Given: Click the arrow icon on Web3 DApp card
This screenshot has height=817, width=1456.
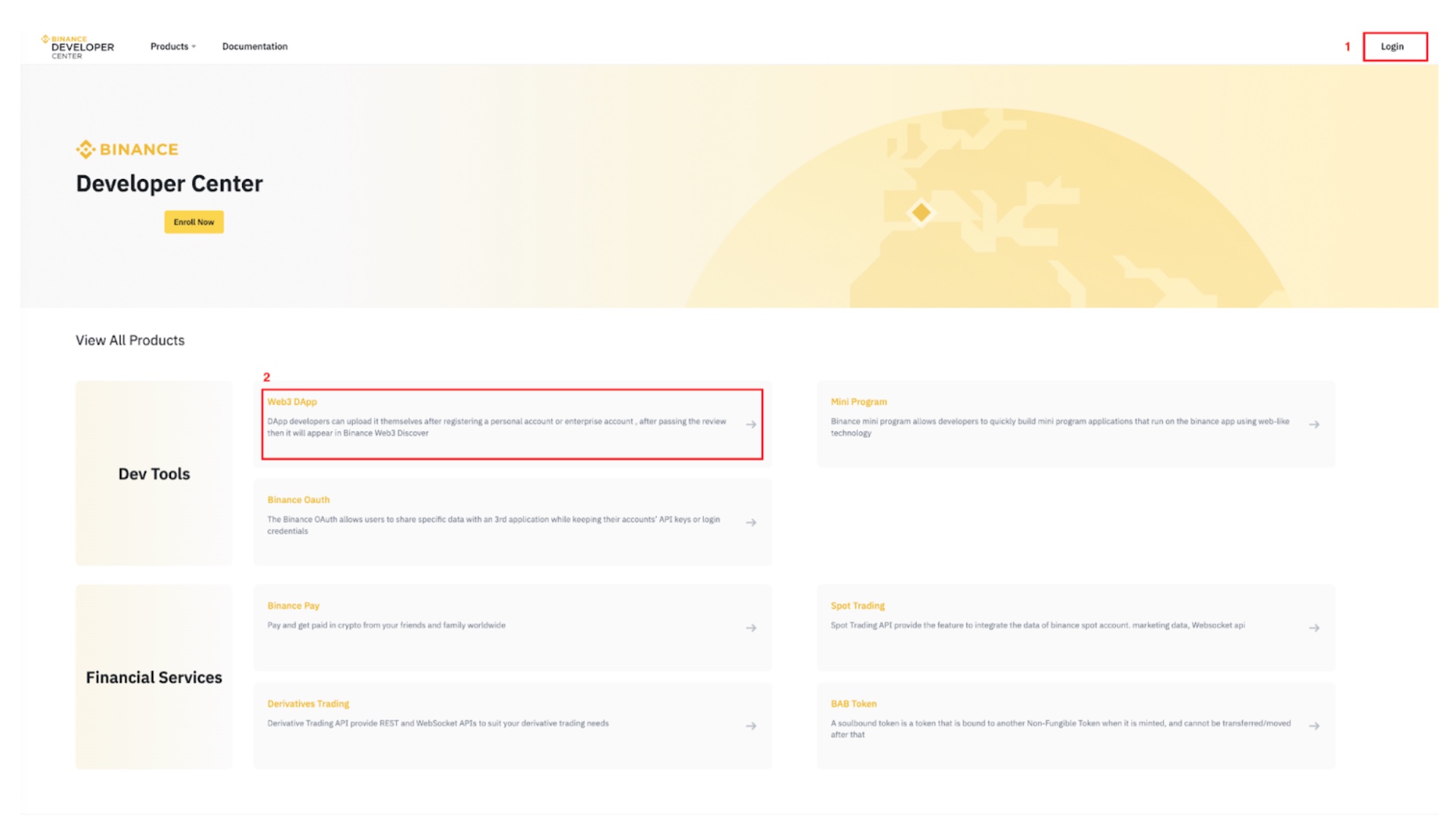Looking at the screenshot, I should [751, 425].
